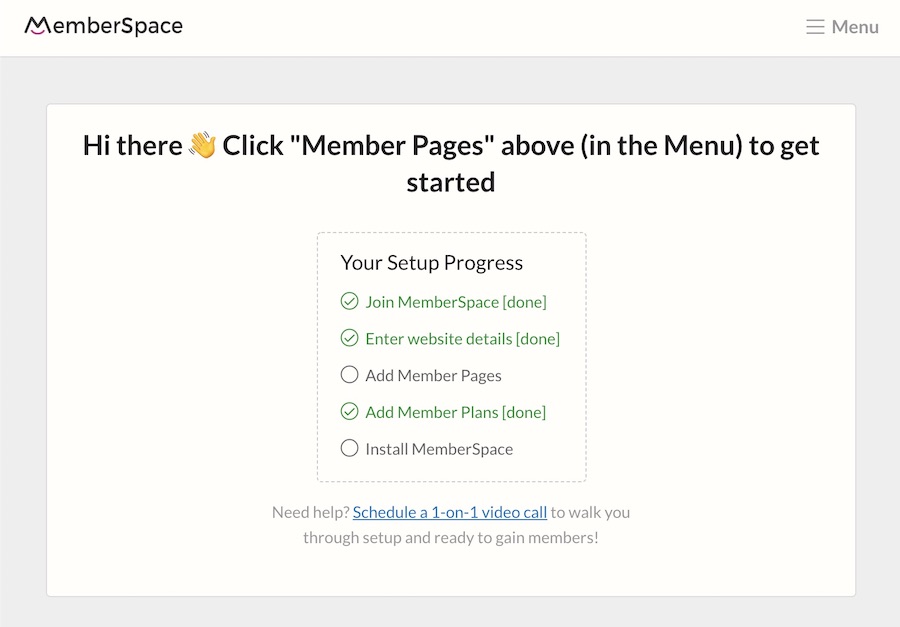This screenshot has height=627, width=900.
Task: Click green checkmark beside Enter website details
Action: [x=350, y=338]
